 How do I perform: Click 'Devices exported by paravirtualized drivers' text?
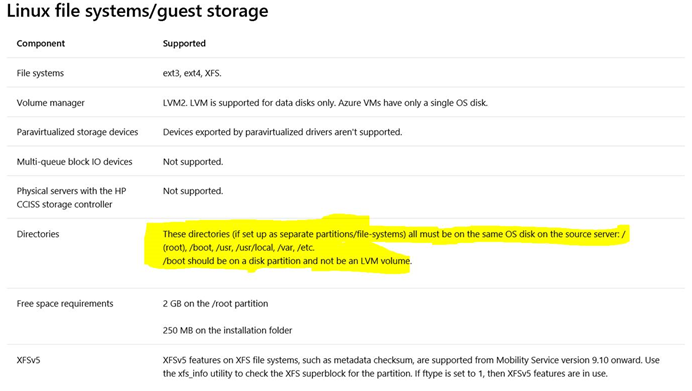[x=282, y=132]
